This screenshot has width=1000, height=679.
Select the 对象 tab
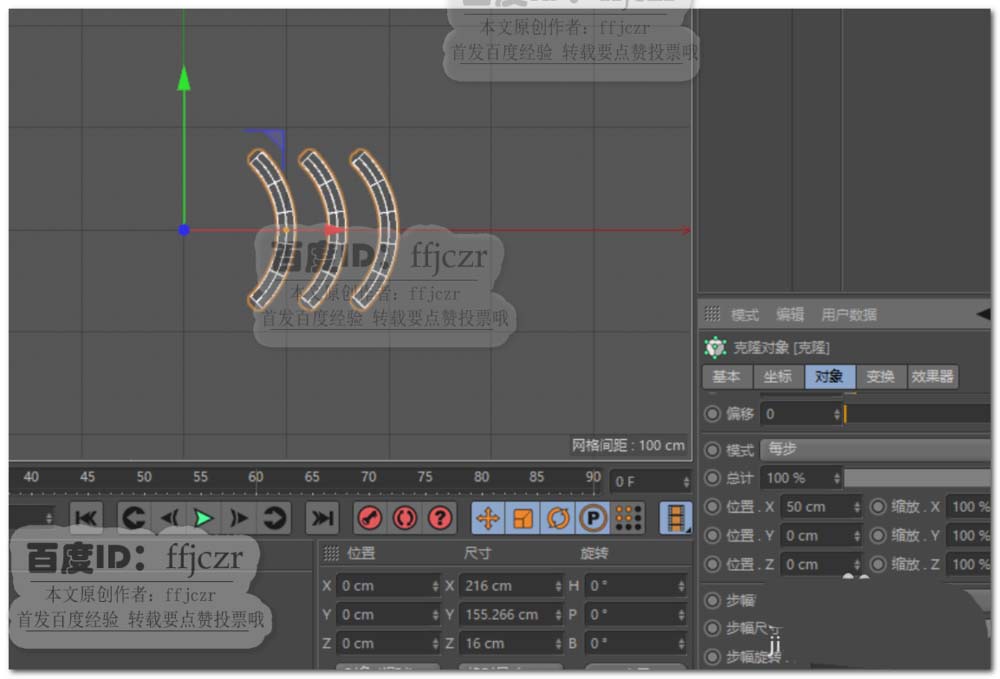pos(830,377)
